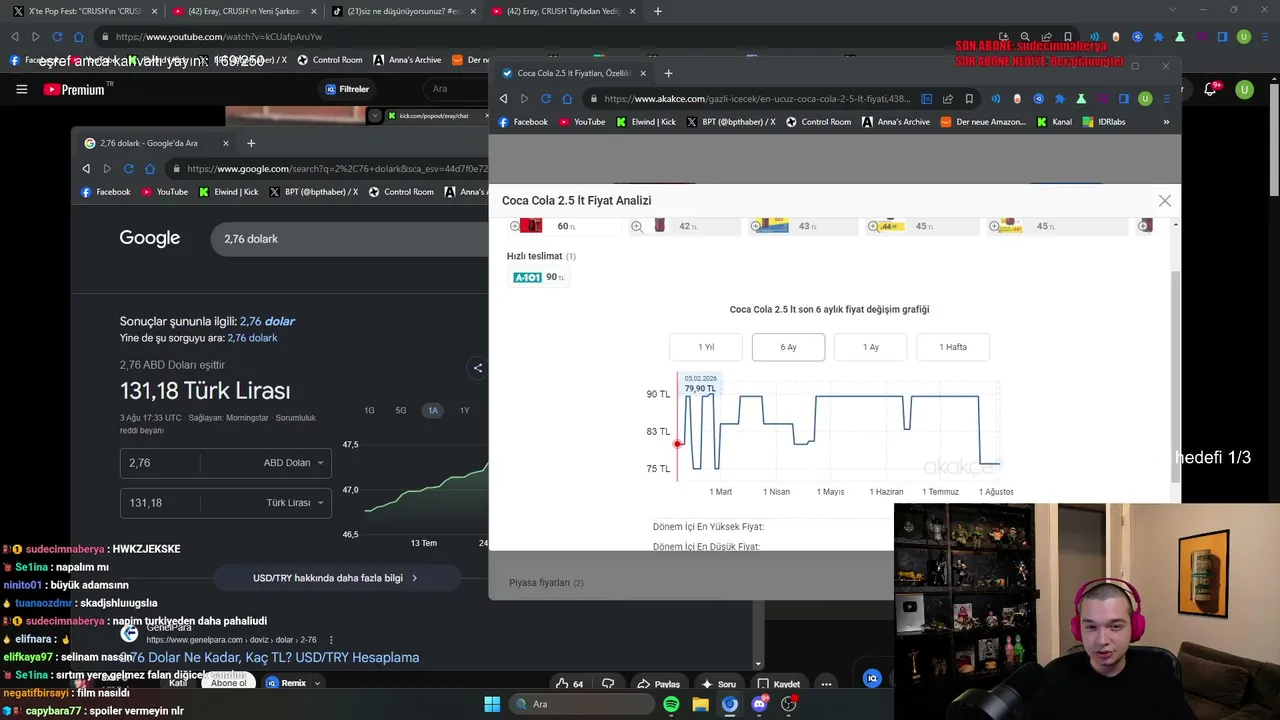Click the corrected 2,76 dolar suggestion link
The height and width of the screenshot is (720, 1280).
[267, 321]
